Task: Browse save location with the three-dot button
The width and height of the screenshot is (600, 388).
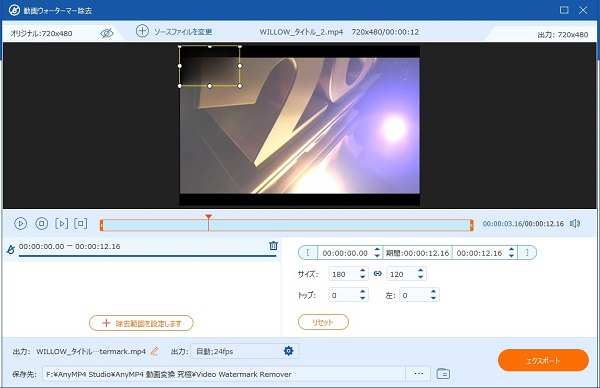Action: (x=418, y=373)
